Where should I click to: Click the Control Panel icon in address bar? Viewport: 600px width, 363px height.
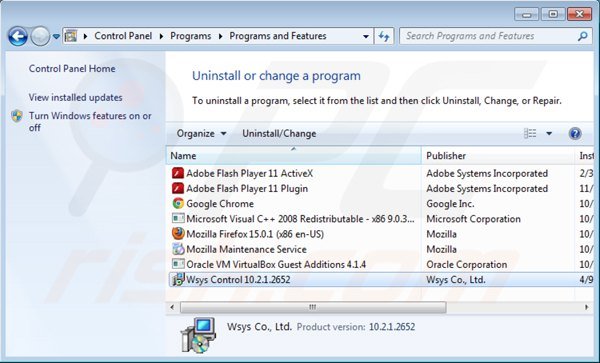(70, 36)
